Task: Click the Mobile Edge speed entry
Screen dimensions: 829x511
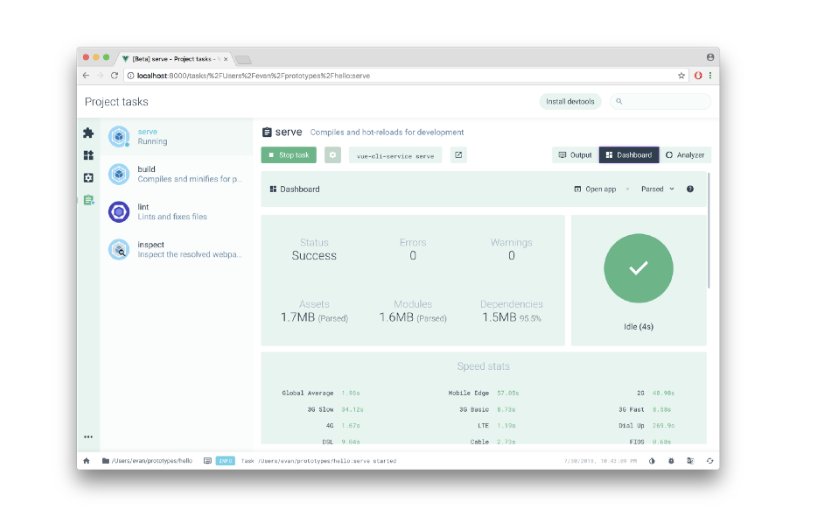Action: coord(484,393)
